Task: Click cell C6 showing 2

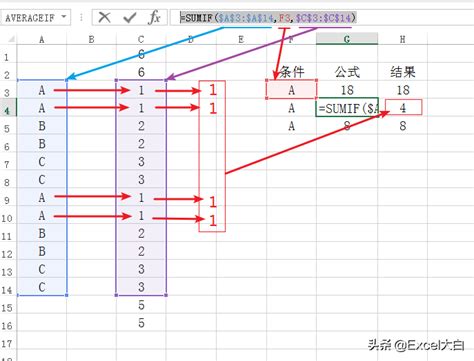Action: (x=141, y=144)
